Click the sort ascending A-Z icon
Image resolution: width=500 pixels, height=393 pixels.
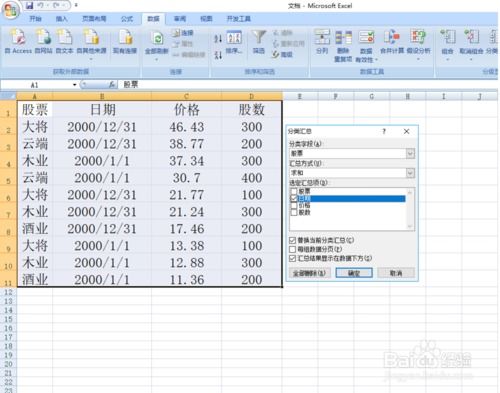(218, 39)
